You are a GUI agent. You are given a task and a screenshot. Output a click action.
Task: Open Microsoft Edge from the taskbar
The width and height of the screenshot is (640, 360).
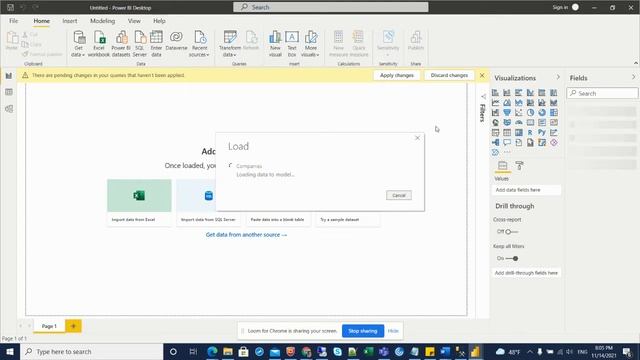pyautogui.click(x=212, y=351)
